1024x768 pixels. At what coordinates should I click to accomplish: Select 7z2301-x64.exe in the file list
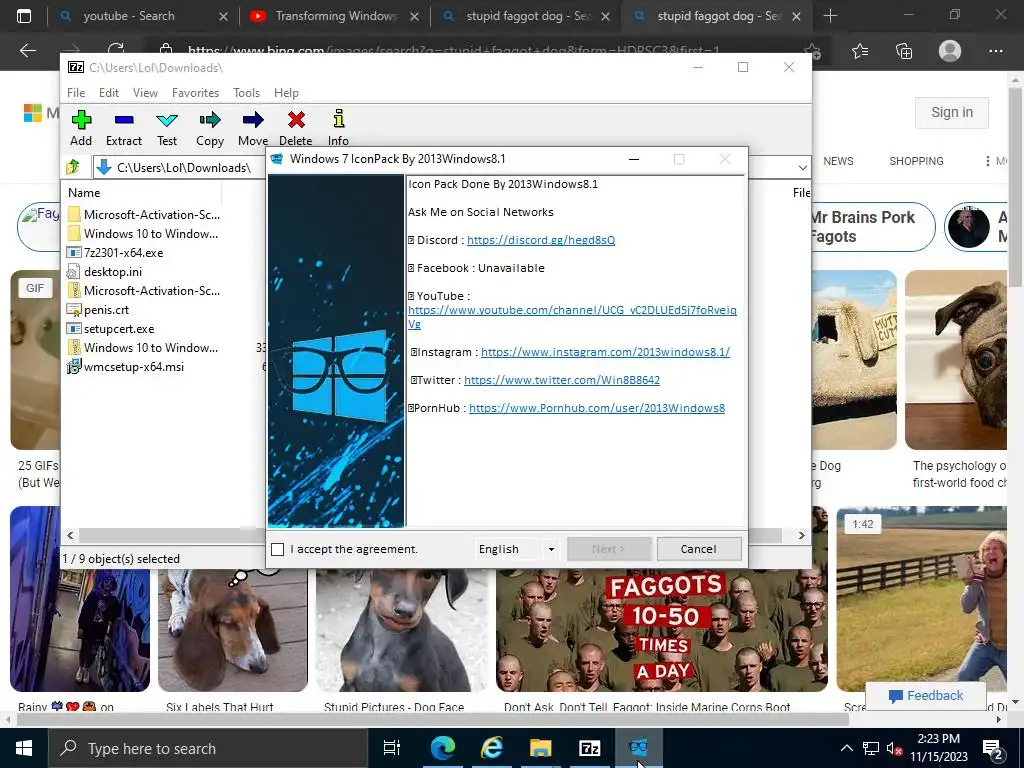click(123, 253)
